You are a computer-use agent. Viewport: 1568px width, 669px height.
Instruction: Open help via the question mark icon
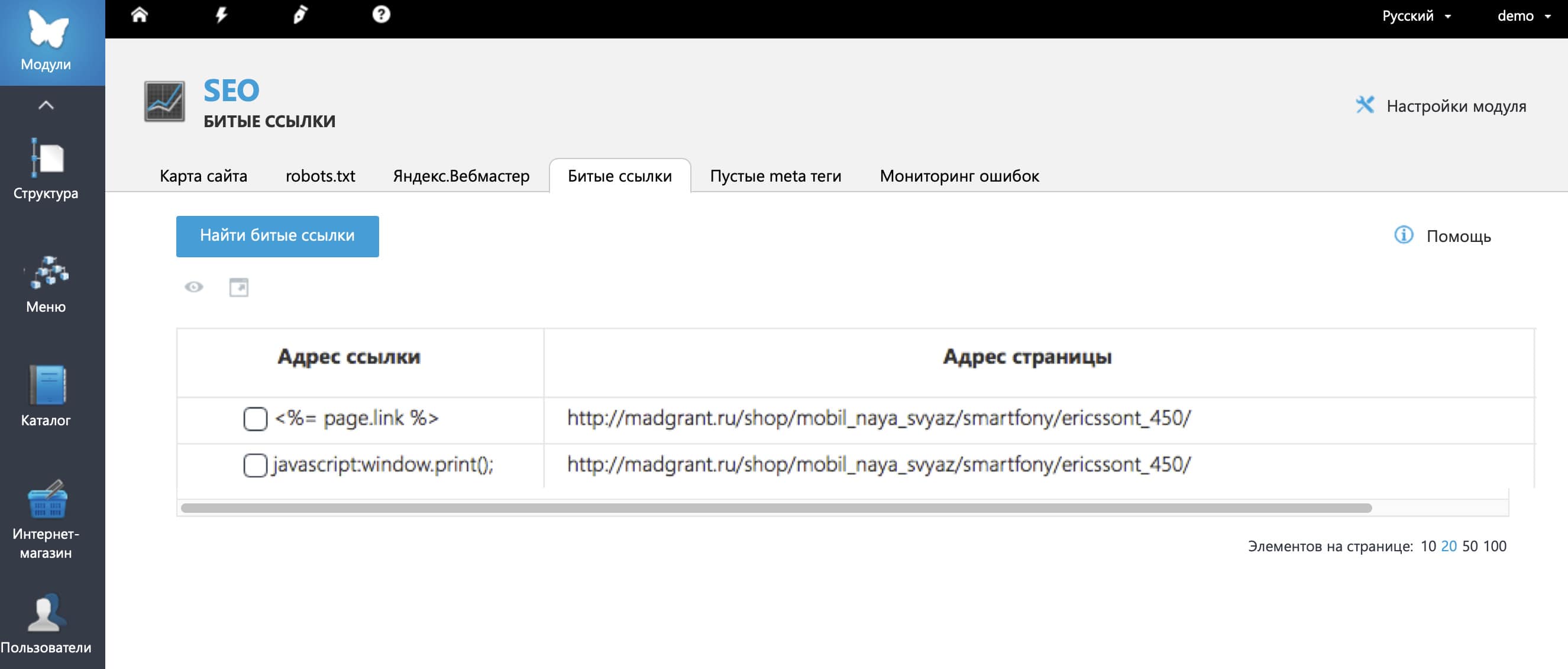click(x=380, y=15)
